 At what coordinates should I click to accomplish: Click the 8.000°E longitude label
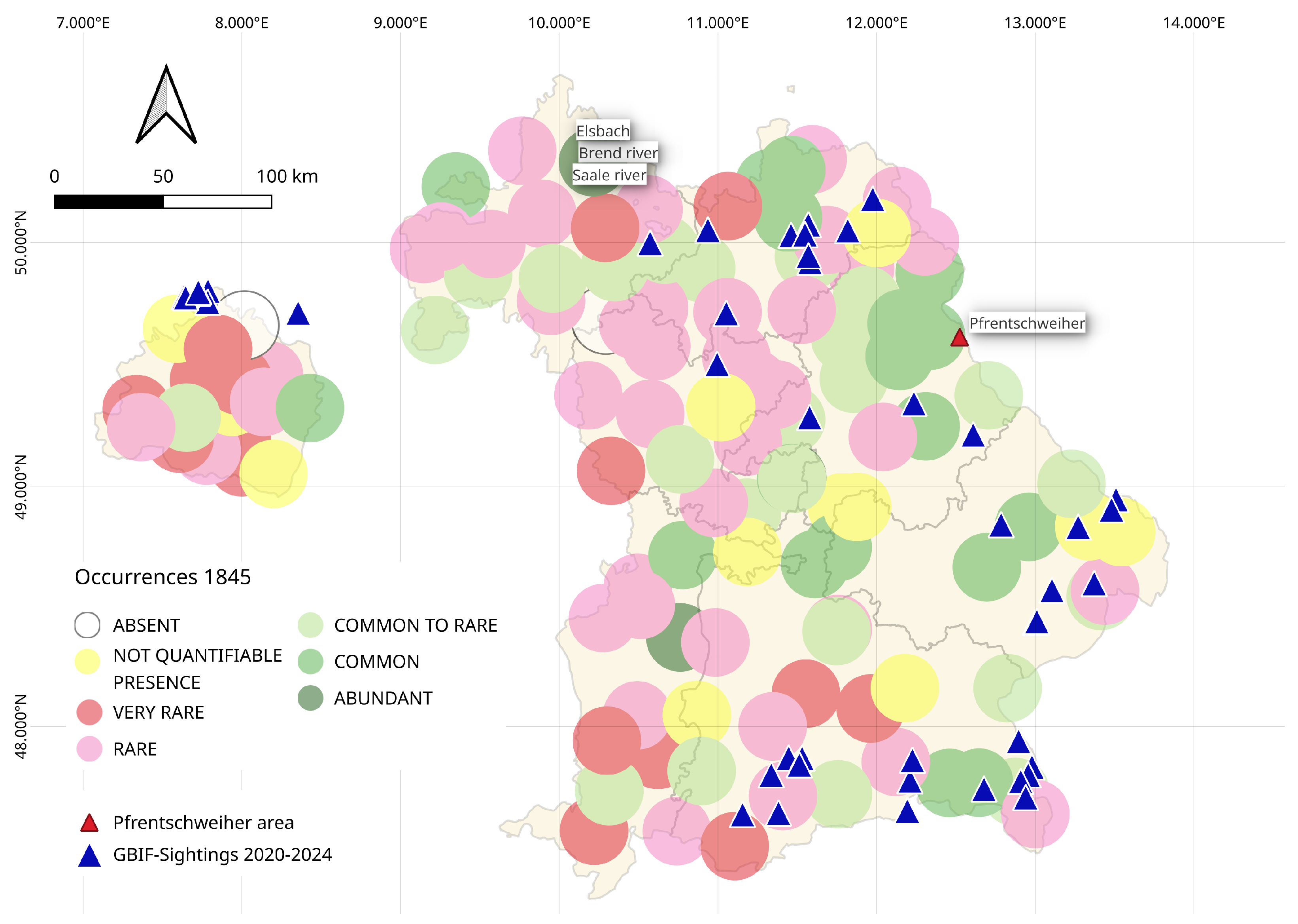pyautogui.click(x=242, y=23)
